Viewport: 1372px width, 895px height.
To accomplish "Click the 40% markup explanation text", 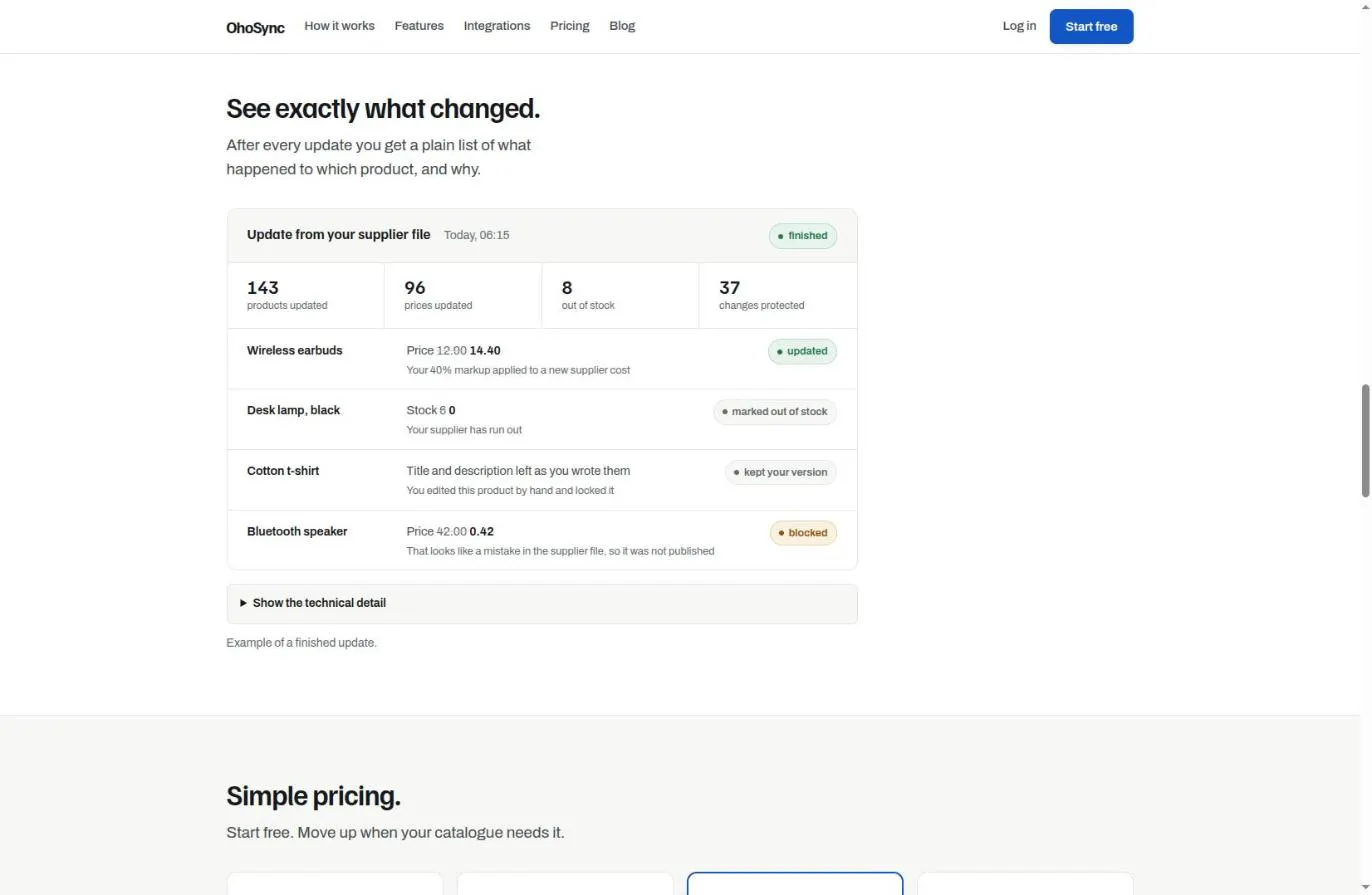I will (x=518, y=370).
